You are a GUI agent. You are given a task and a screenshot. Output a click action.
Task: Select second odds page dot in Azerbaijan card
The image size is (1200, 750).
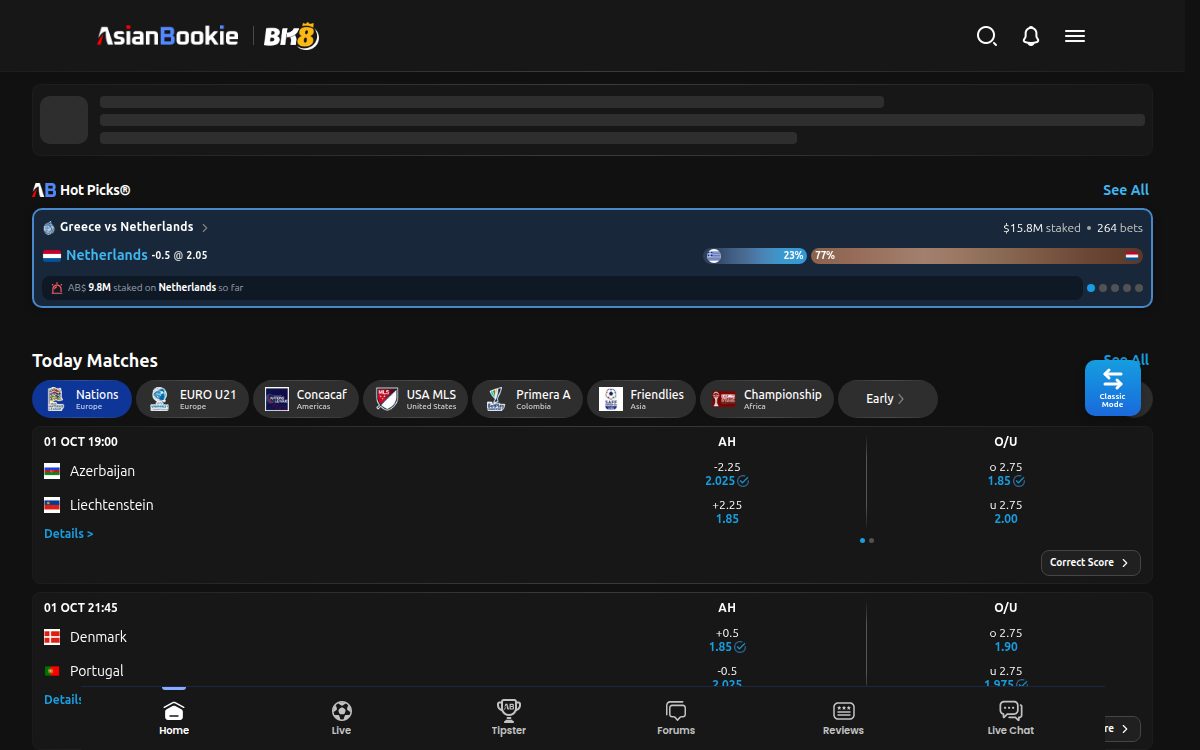872,540
